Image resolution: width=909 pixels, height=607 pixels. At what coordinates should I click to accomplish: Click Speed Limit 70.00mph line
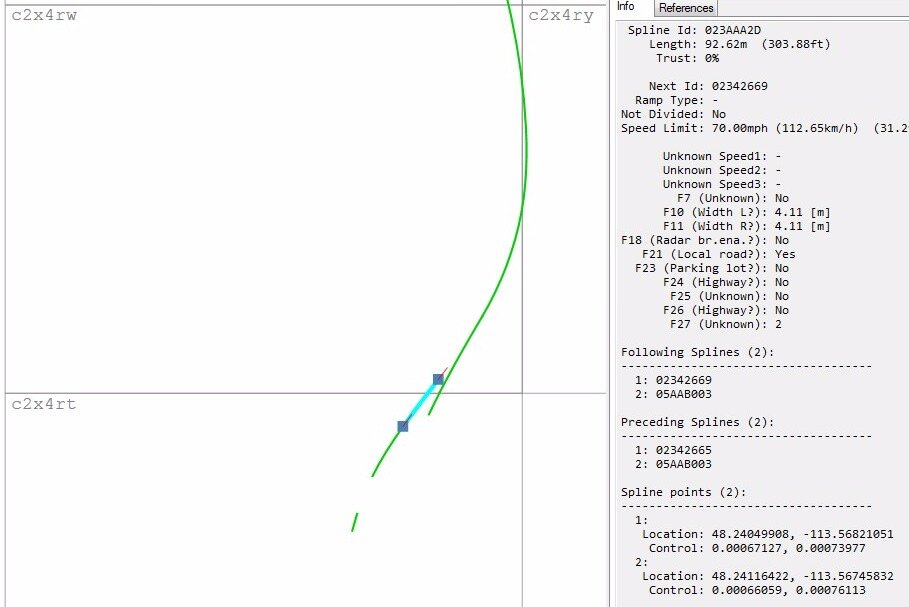click(x=765, y=128)
